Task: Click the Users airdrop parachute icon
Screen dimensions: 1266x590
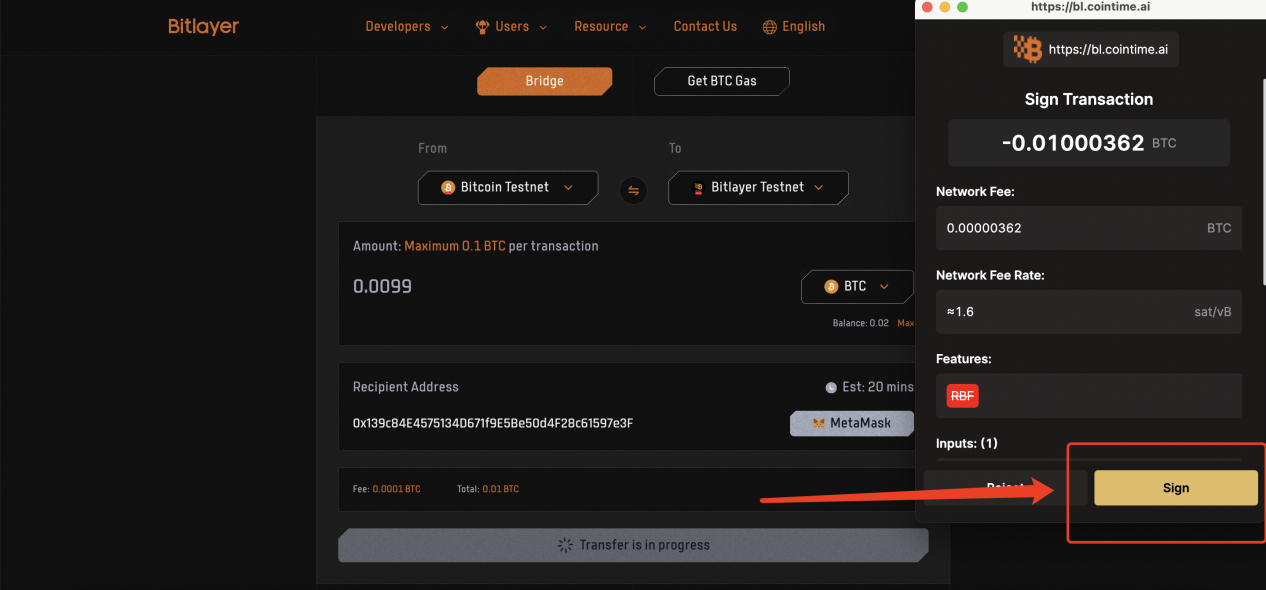Action: [482, 27]
